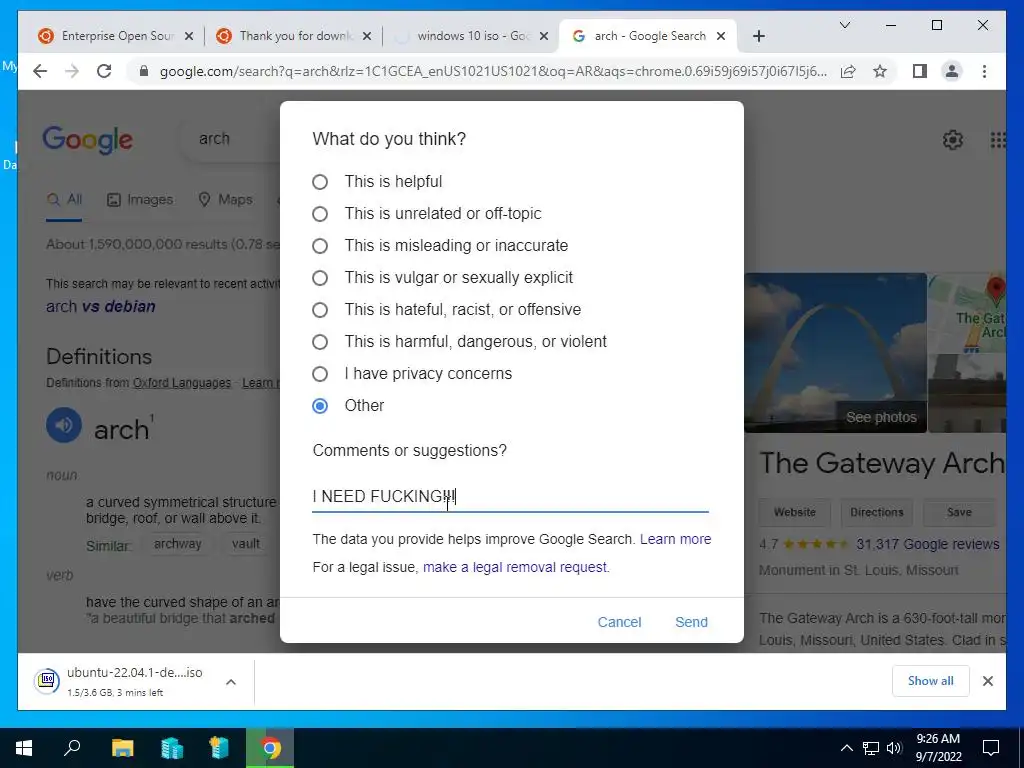This screenshot has height=768, width=1024.
Task: Open the volume control in tray
Action: tap(895, 748)
